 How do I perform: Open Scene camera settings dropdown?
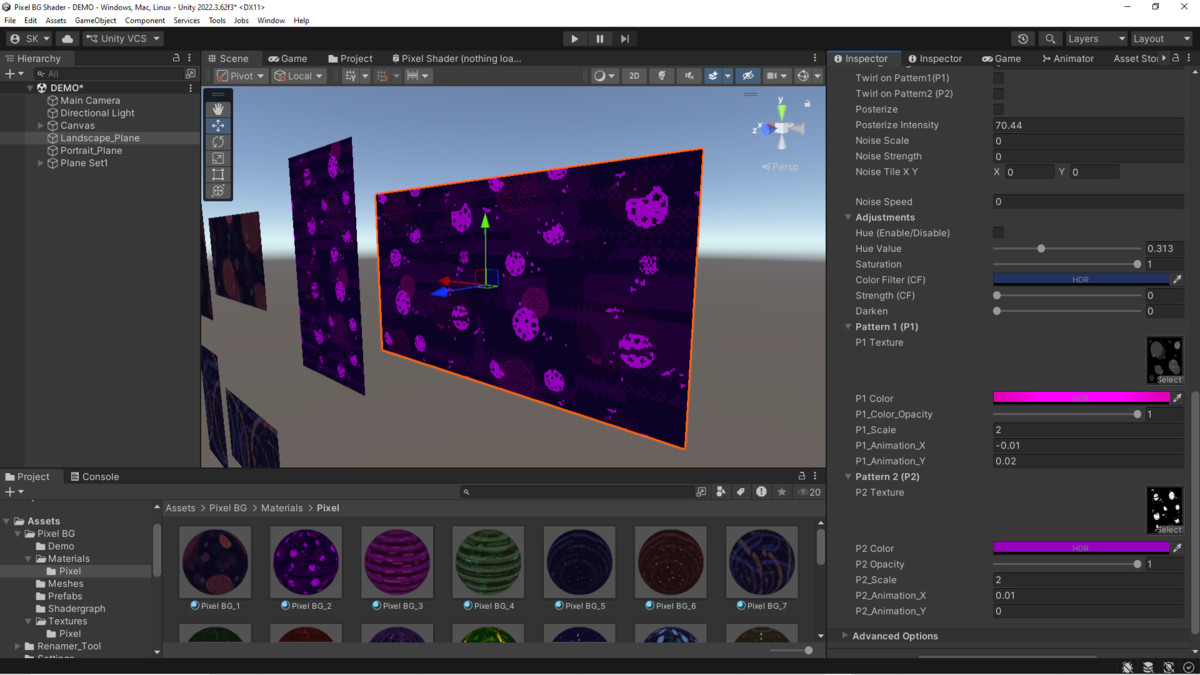[x=777, y=76]
